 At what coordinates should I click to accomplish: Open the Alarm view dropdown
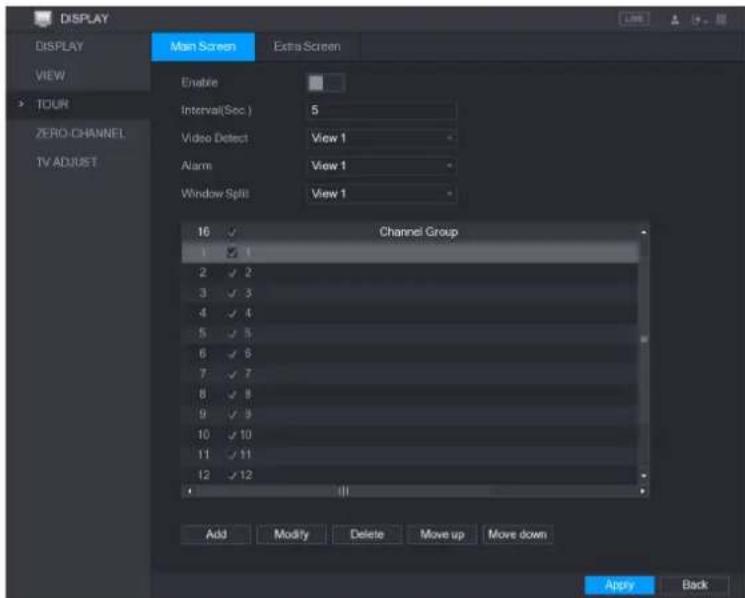coord(381,166)
